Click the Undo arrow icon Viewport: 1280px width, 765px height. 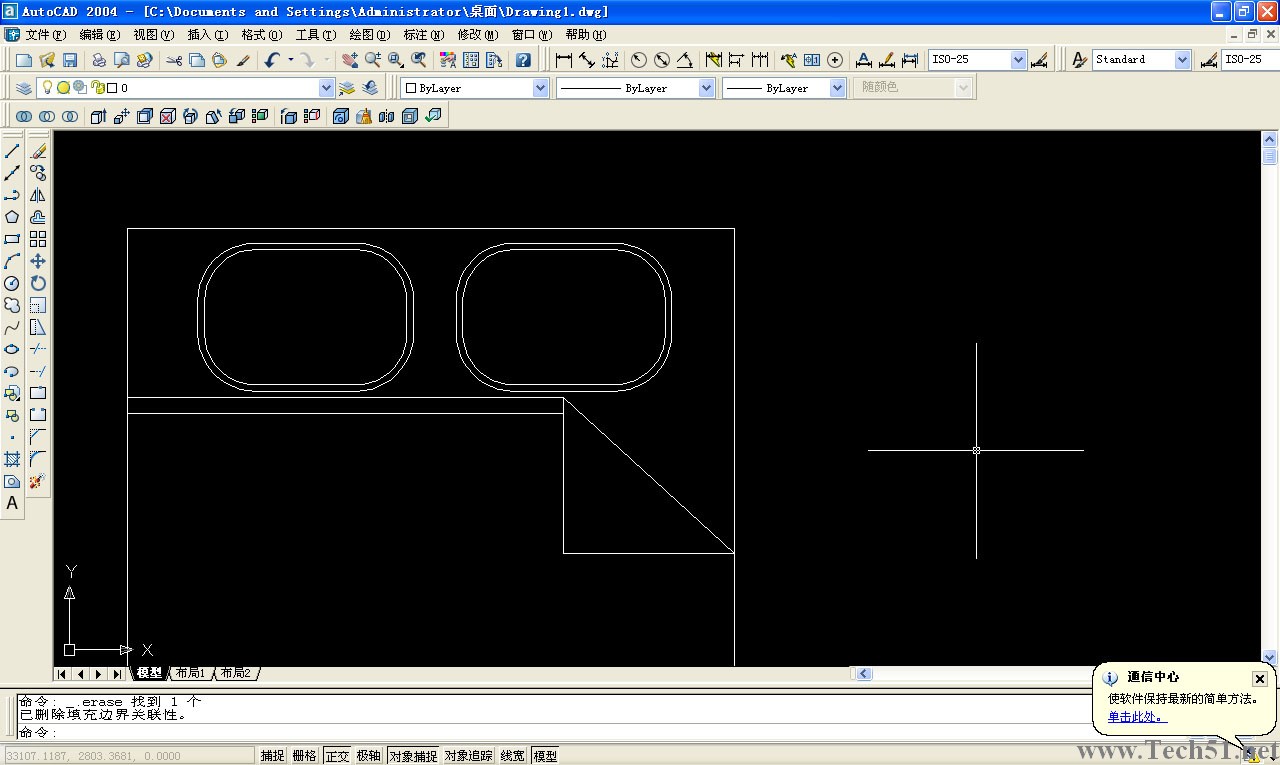point(272,60)
